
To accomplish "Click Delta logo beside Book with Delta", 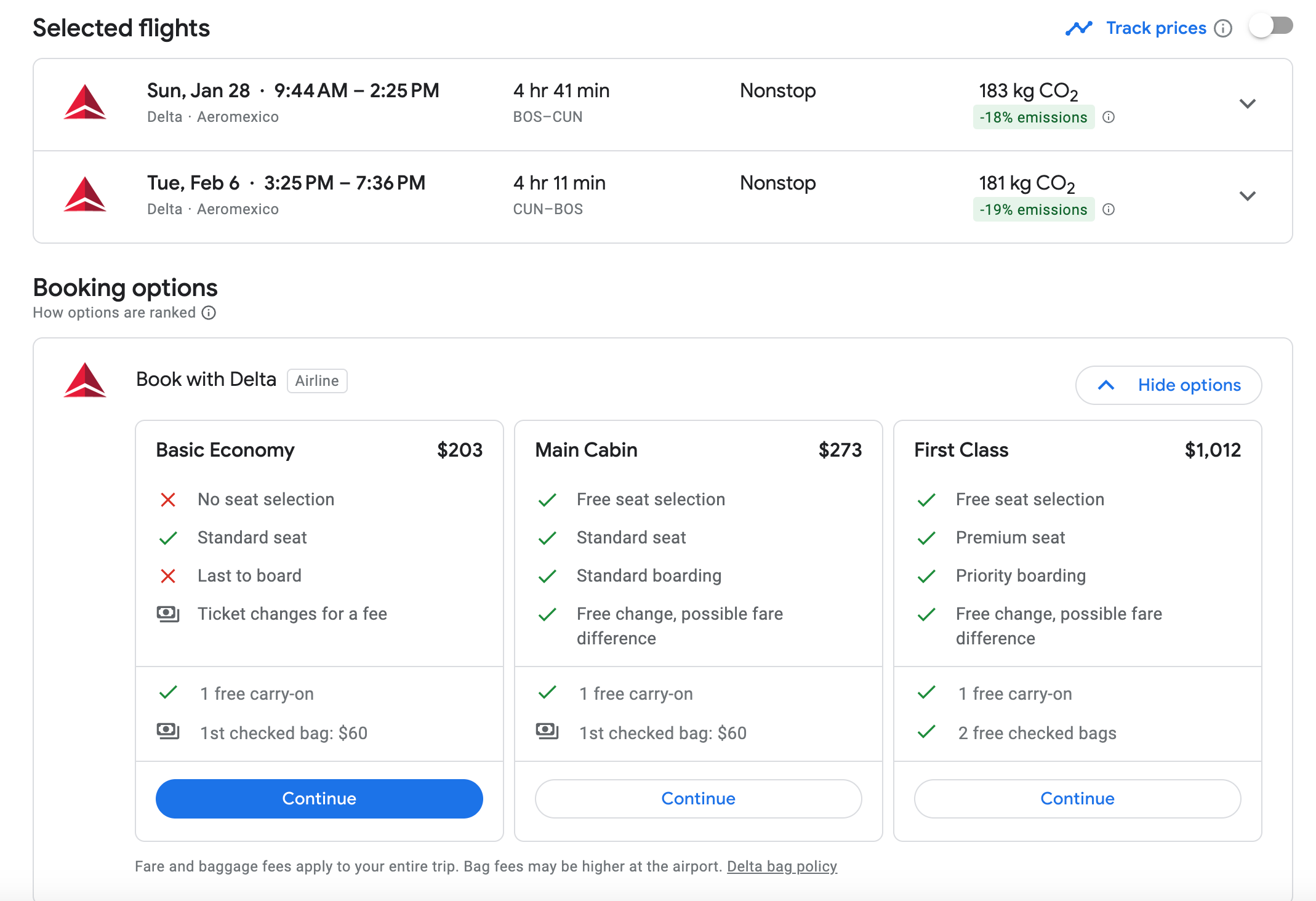I will click(85, 380).
